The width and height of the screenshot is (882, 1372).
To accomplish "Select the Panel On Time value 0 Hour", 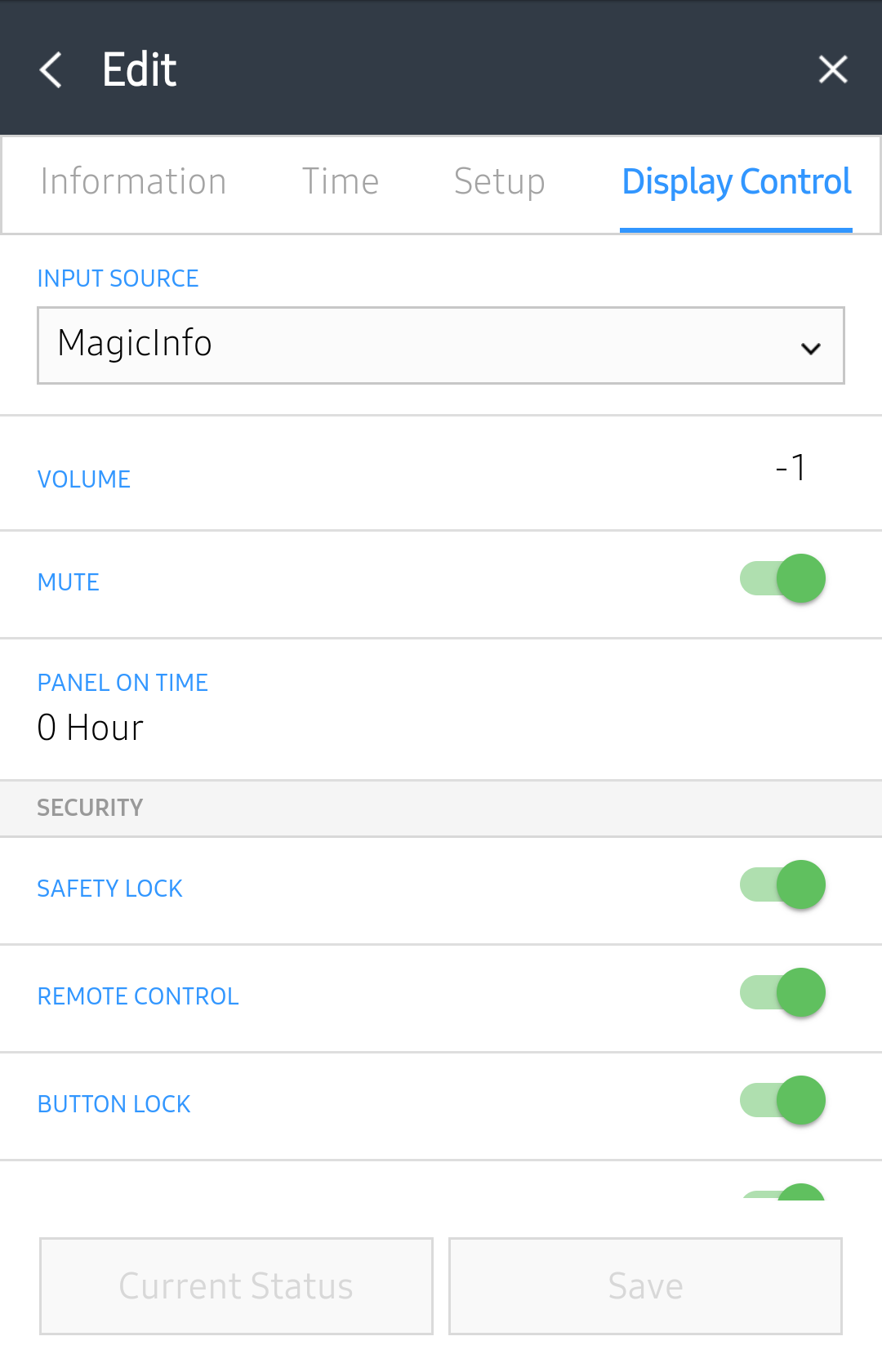I will point(90,728).
